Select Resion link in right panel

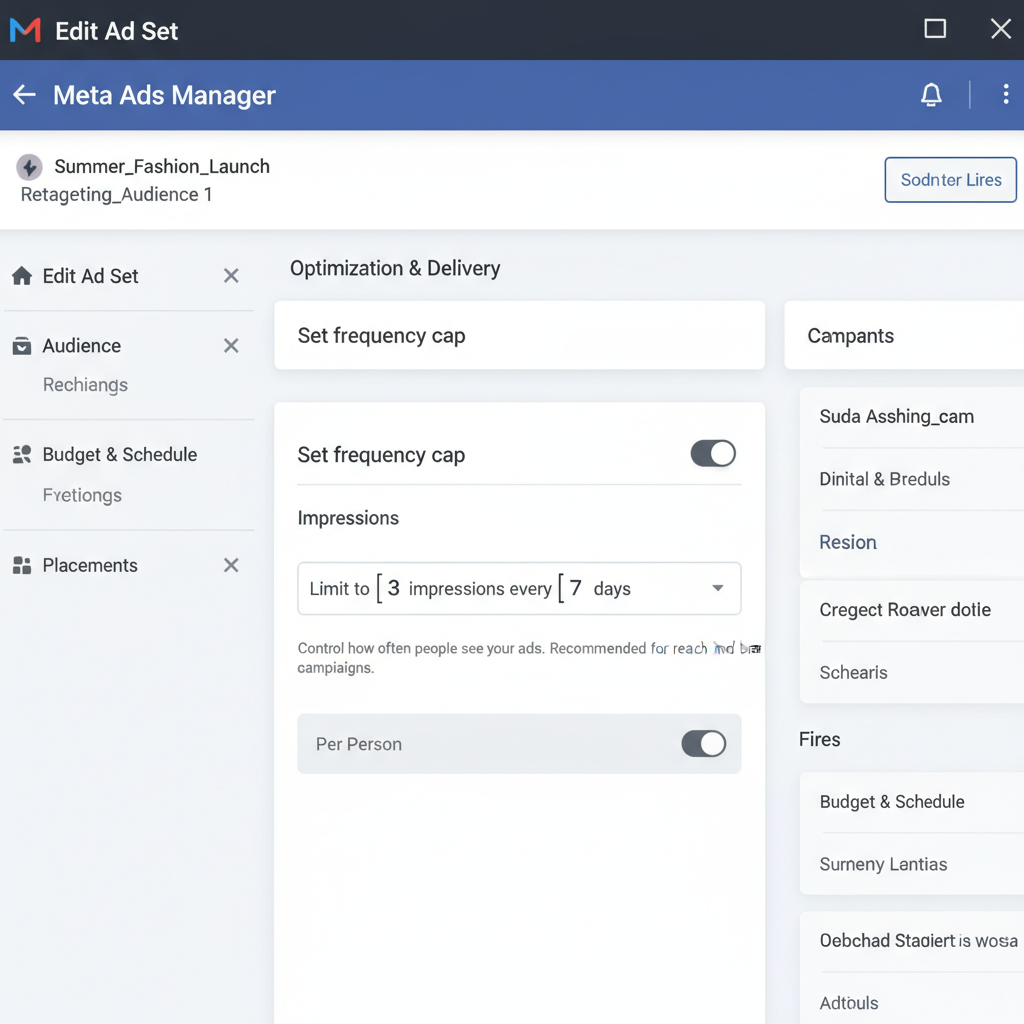(848, 542)
